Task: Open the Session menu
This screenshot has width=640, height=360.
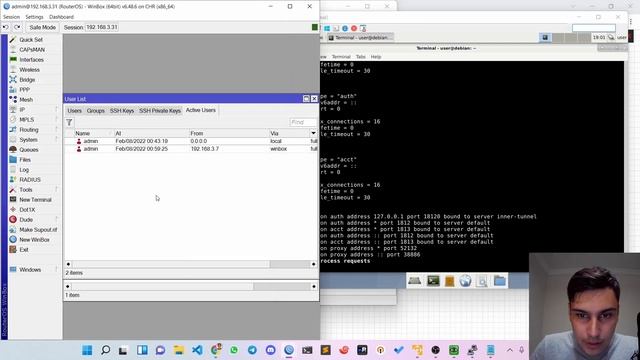Action: coord(11,17)
